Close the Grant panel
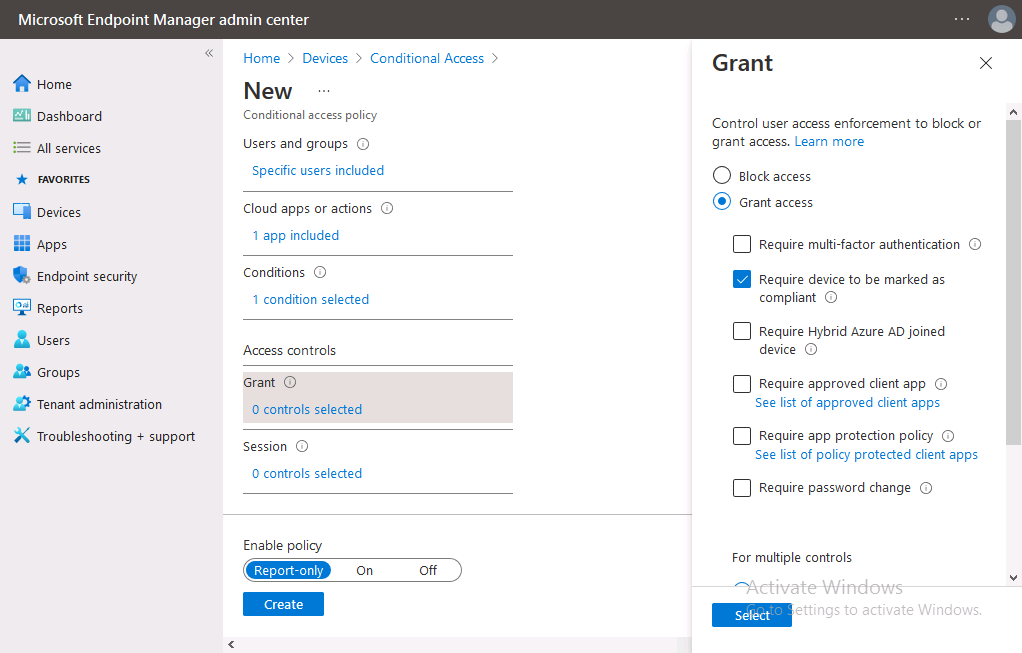Image resolution: width=1022 pixels, height=653 pixels. pos(986,63)
